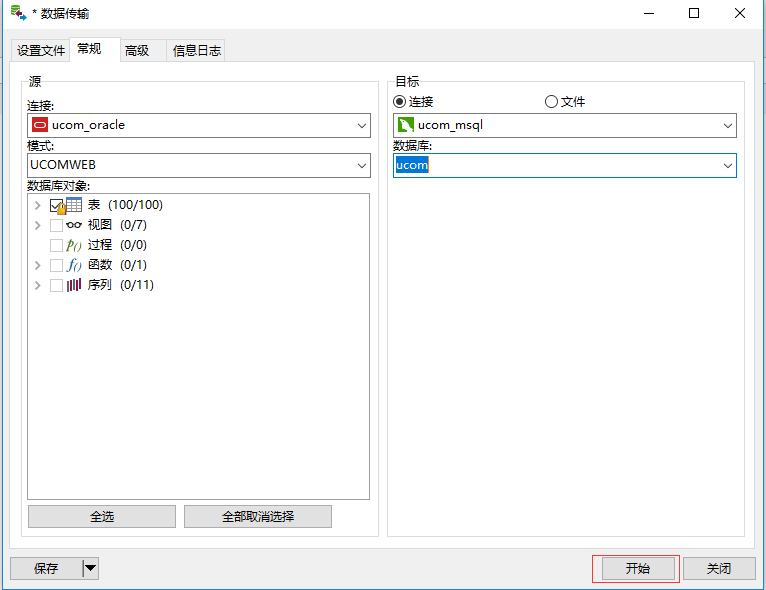Open the source connection ucom_oracle dropdown

(362, 126)
